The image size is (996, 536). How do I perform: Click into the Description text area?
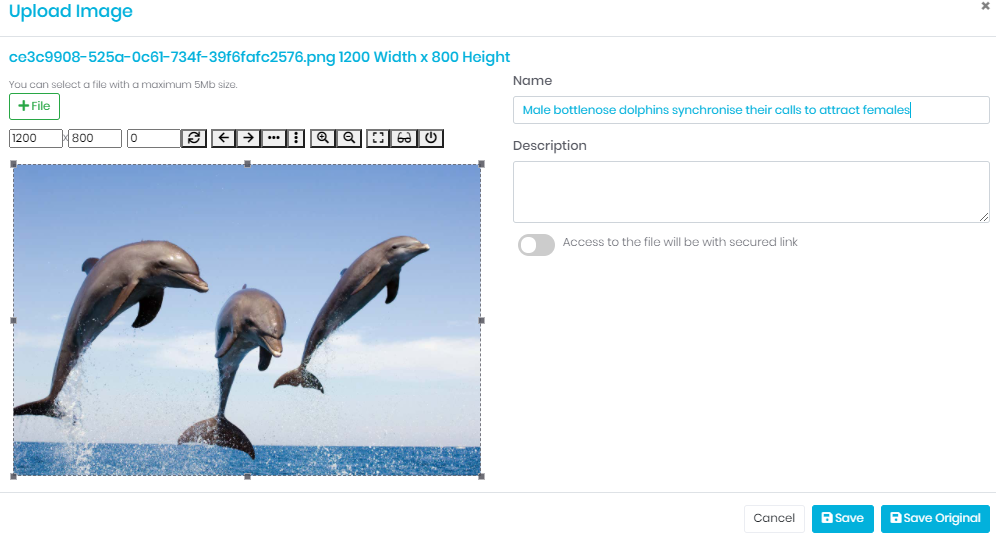(x=751, y=192)
